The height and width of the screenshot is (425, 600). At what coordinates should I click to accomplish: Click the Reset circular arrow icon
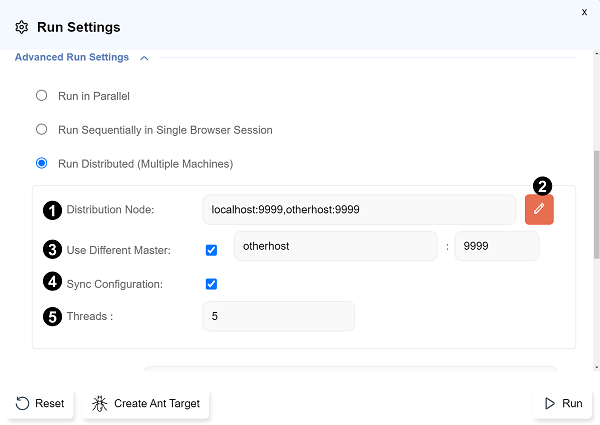23,404
